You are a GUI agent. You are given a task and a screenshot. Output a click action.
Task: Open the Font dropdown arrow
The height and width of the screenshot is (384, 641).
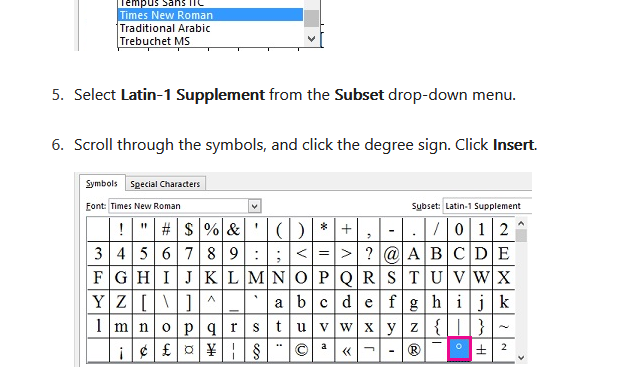(254, 206)
